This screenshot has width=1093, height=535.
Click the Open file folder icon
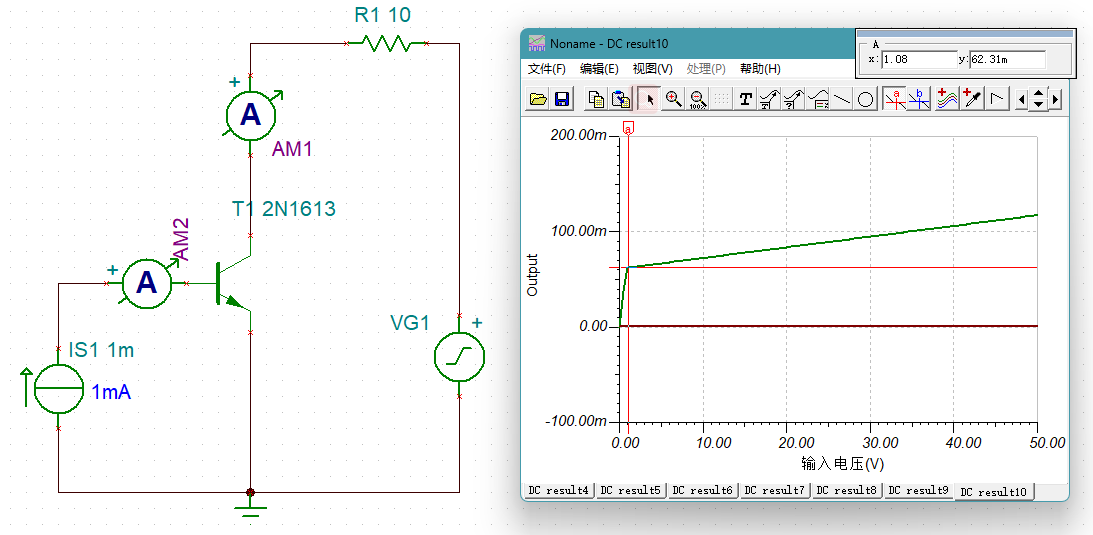pos(538,99)
